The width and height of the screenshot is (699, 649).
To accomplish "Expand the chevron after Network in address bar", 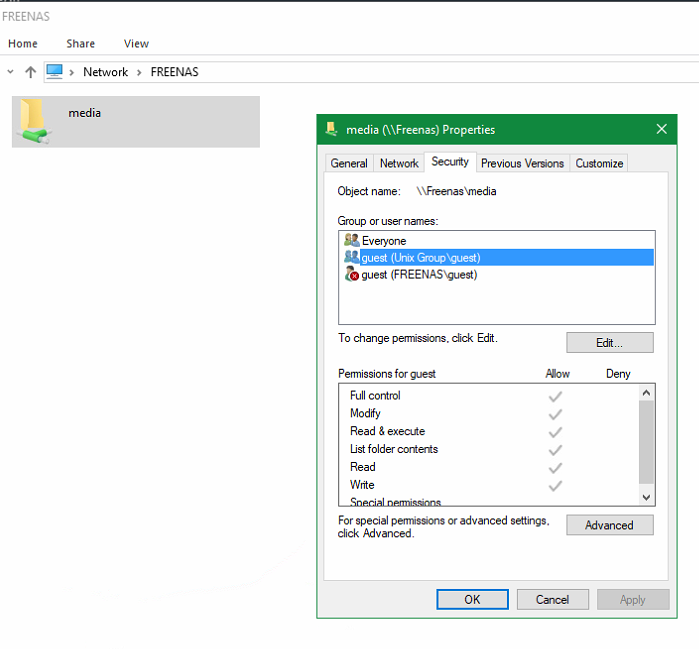I will [139, 72].
